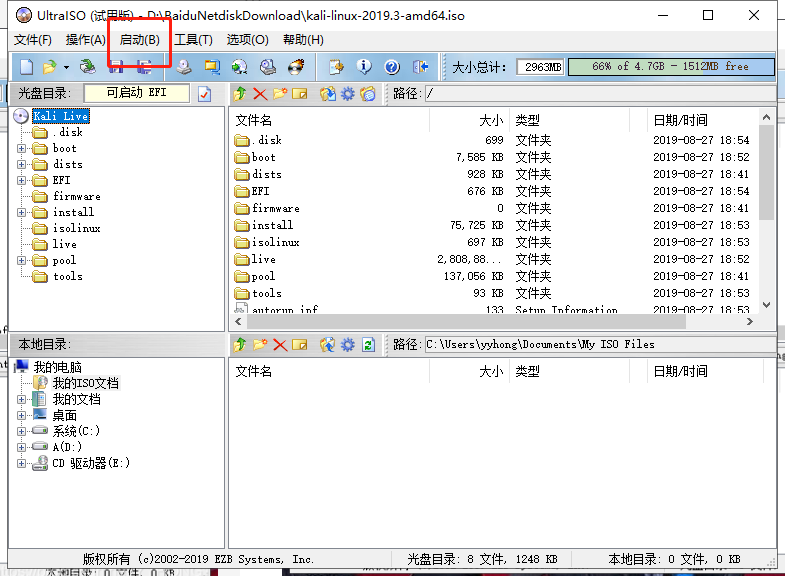Click the Open file folder icon
This screenshot has height=576, width=785.
pos(50,67)
